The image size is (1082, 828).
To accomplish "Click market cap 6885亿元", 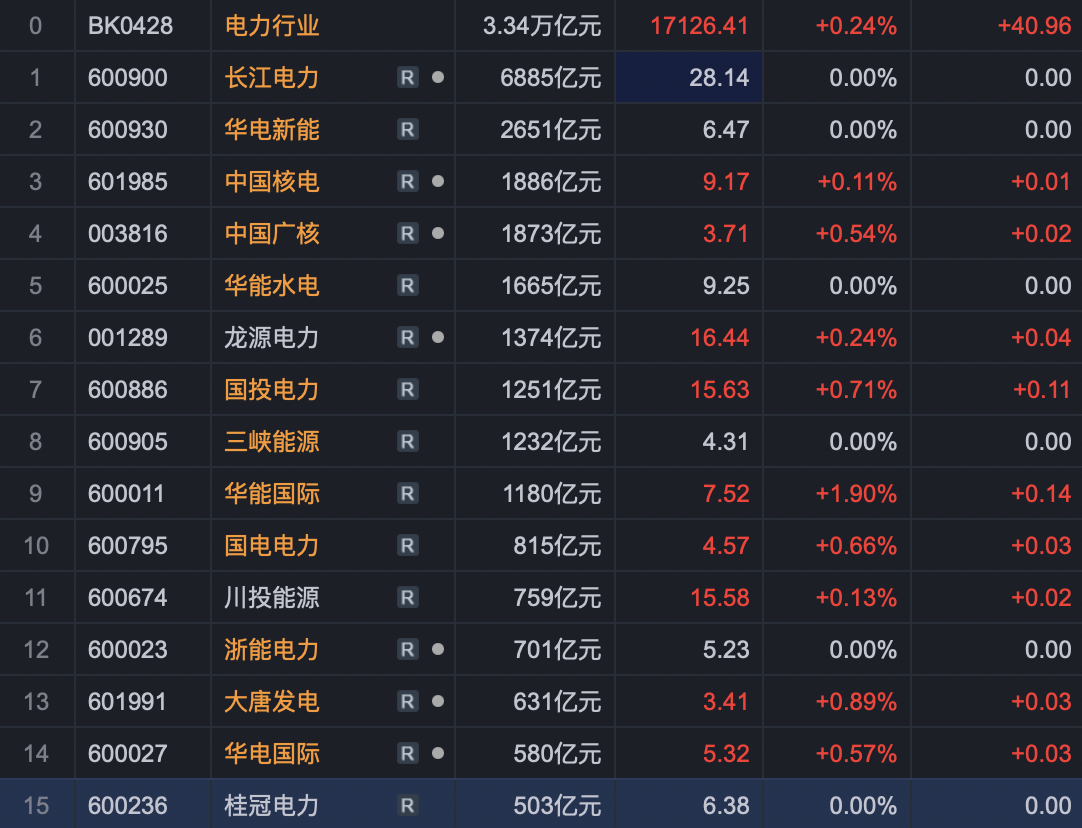I will point(551,77).
